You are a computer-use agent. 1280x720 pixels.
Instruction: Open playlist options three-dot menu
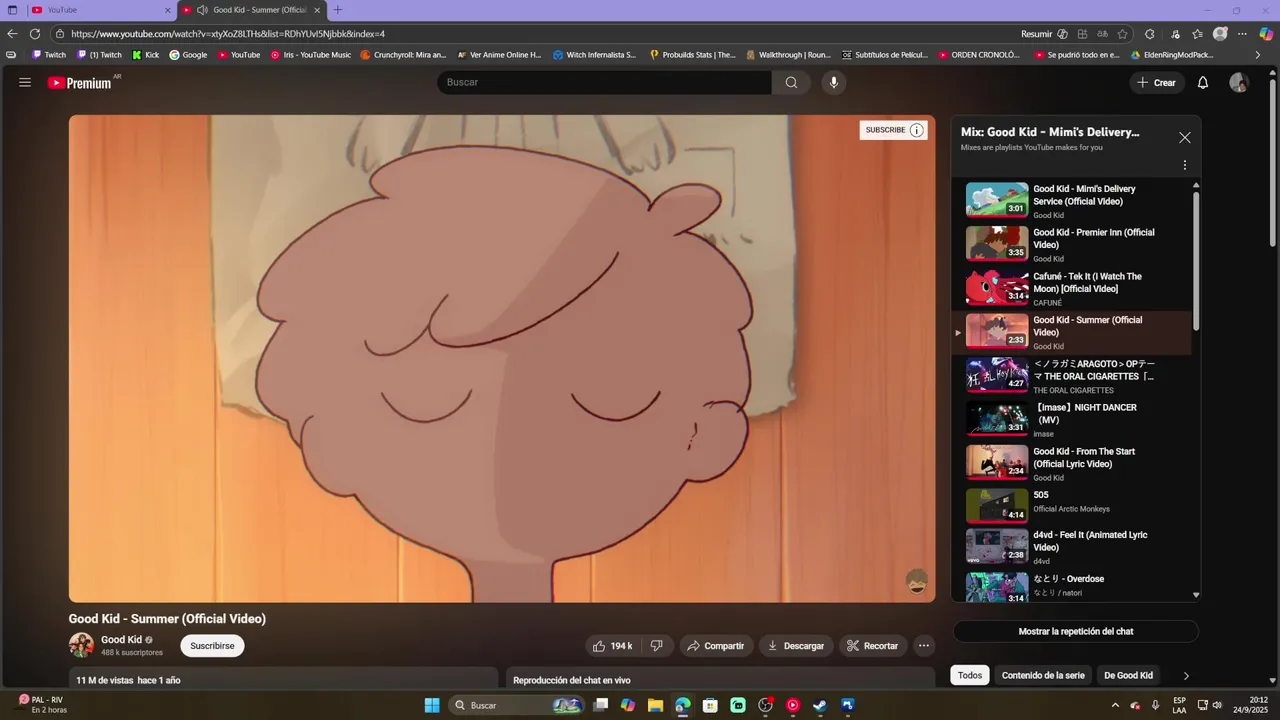pyautogui.click(x=1185, y=165)
